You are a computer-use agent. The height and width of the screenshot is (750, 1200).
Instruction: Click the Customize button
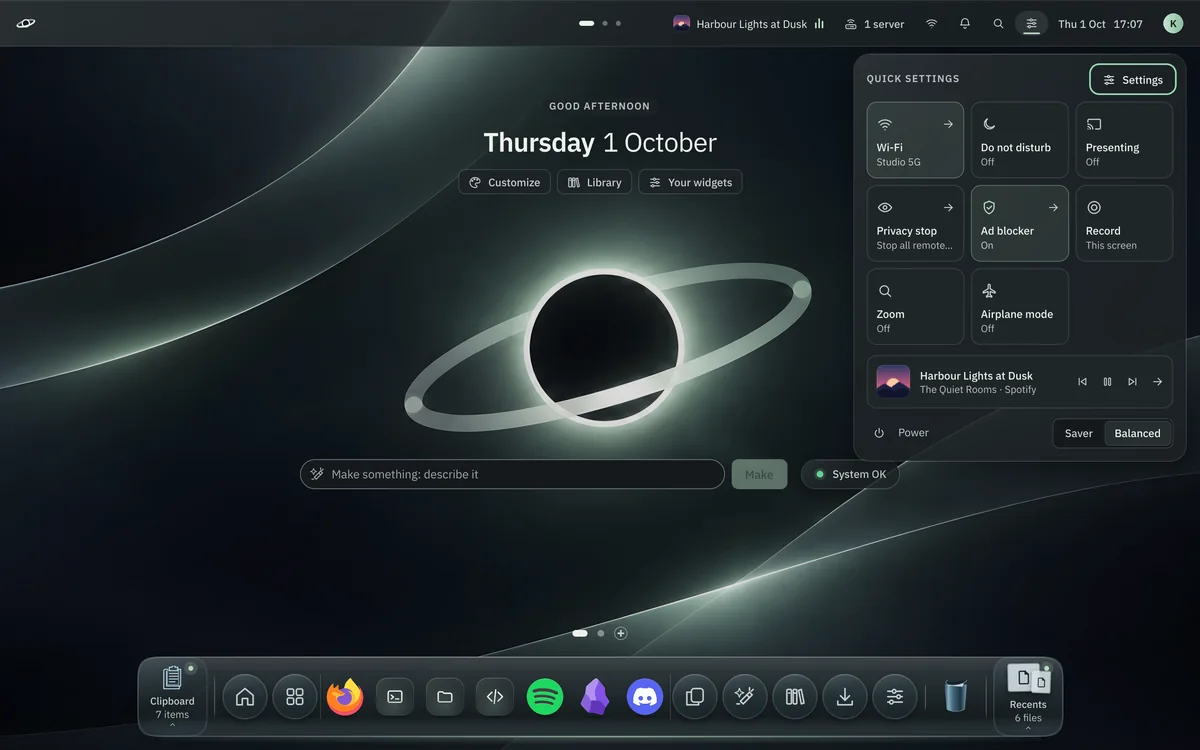505,182
